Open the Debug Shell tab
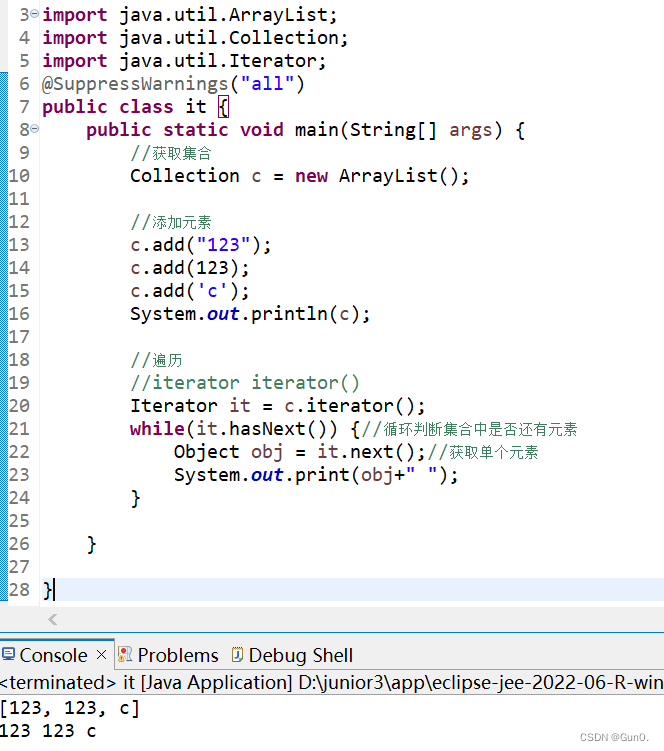The width and height of the screenshot is (664, 751). (x=300, y=655)
